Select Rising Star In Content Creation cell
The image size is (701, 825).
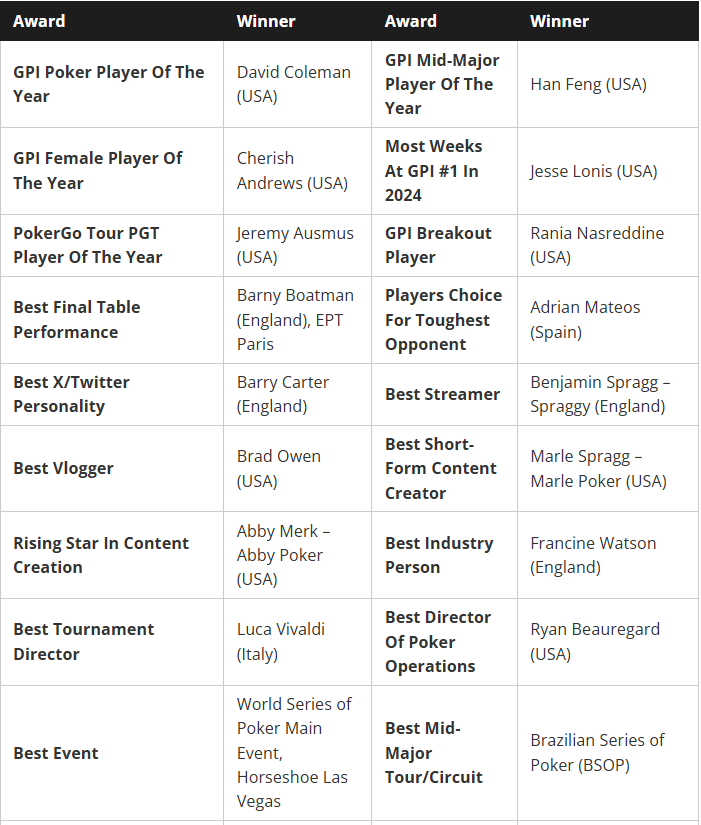tap(101, 555)
